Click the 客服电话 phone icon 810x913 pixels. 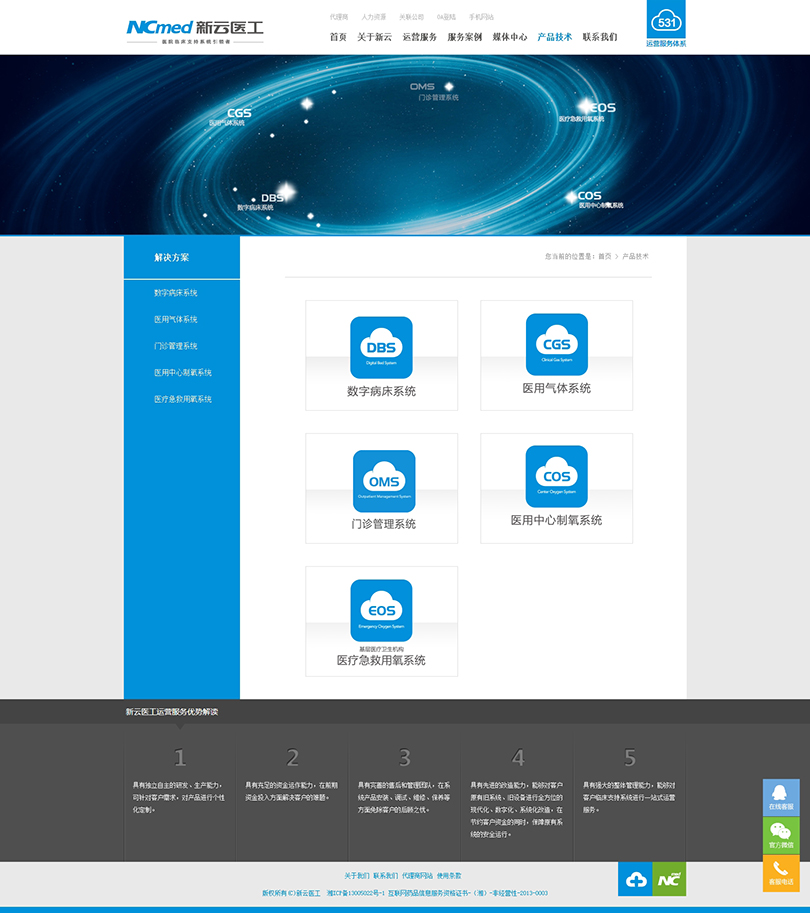[781, 873]
